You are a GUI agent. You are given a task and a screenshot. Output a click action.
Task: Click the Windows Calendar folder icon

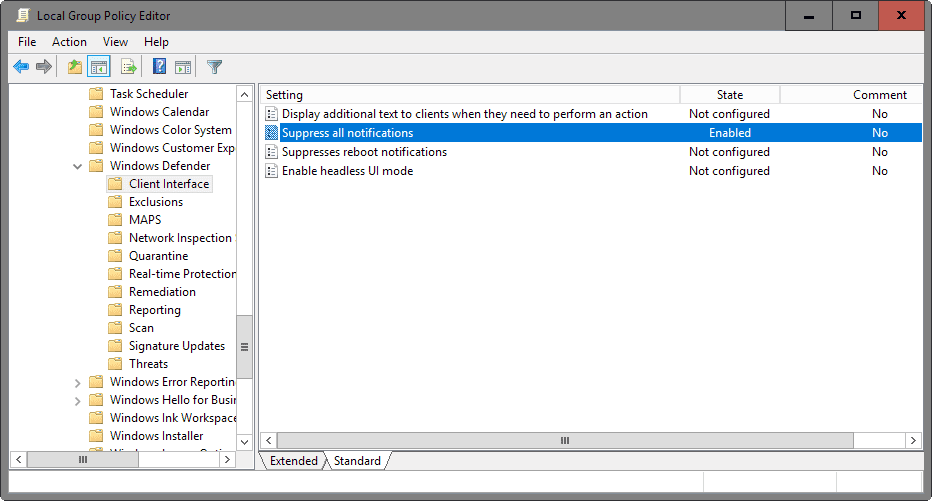[x=96, y=112]
